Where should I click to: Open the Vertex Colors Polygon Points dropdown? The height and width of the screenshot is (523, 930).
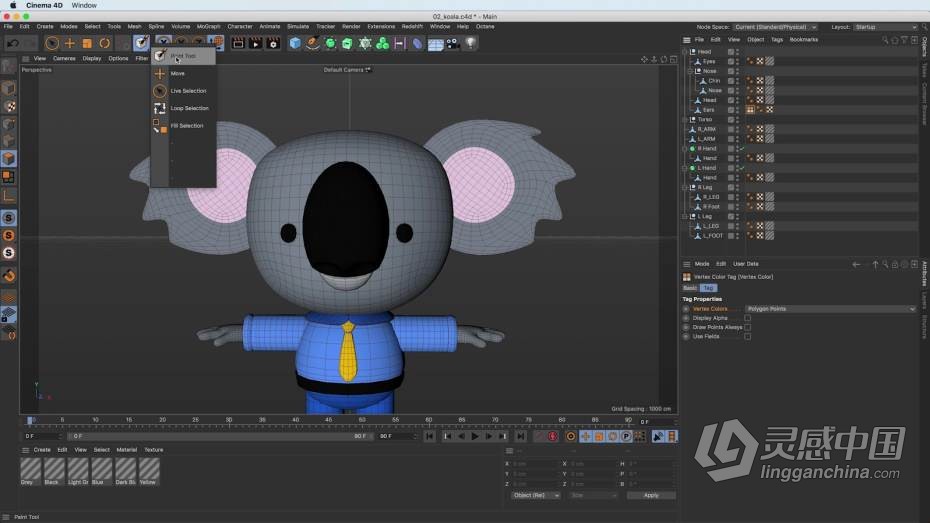(x=830, y=309)
